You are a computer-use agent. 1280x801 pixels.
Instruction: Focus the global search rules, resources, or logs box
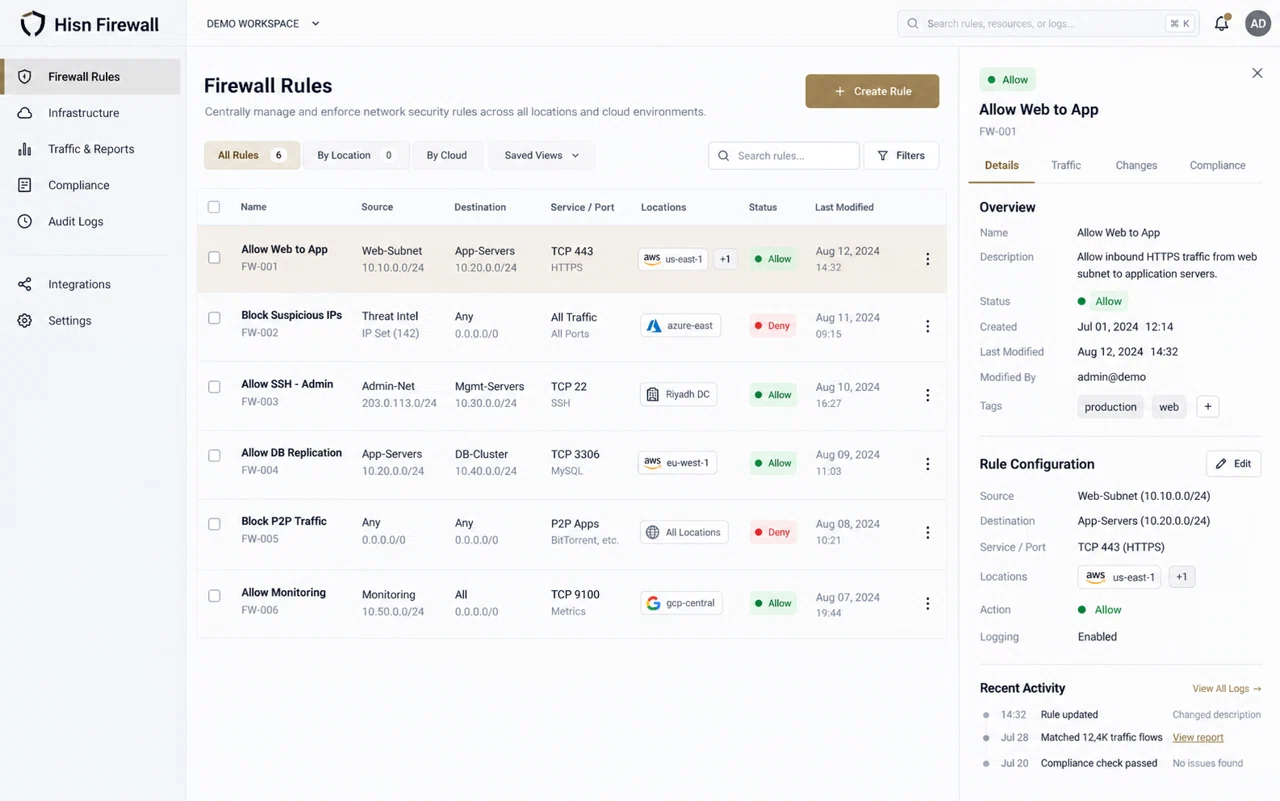click(1048, 23)
